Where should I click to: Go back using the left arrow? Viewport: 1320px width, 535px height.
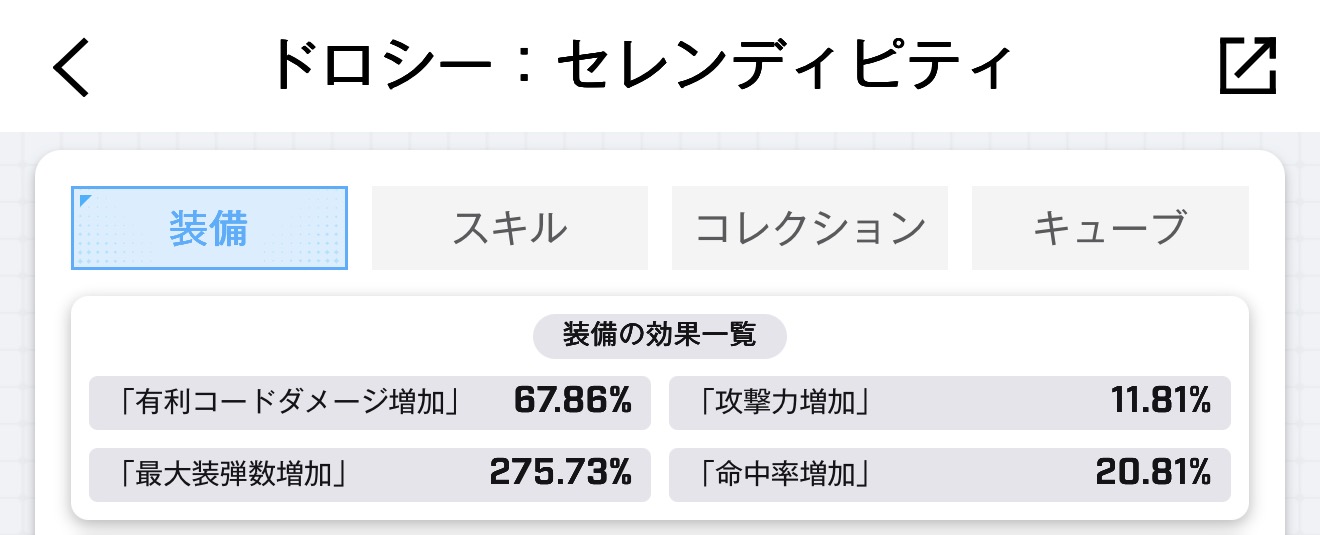(x=71, y=68)
